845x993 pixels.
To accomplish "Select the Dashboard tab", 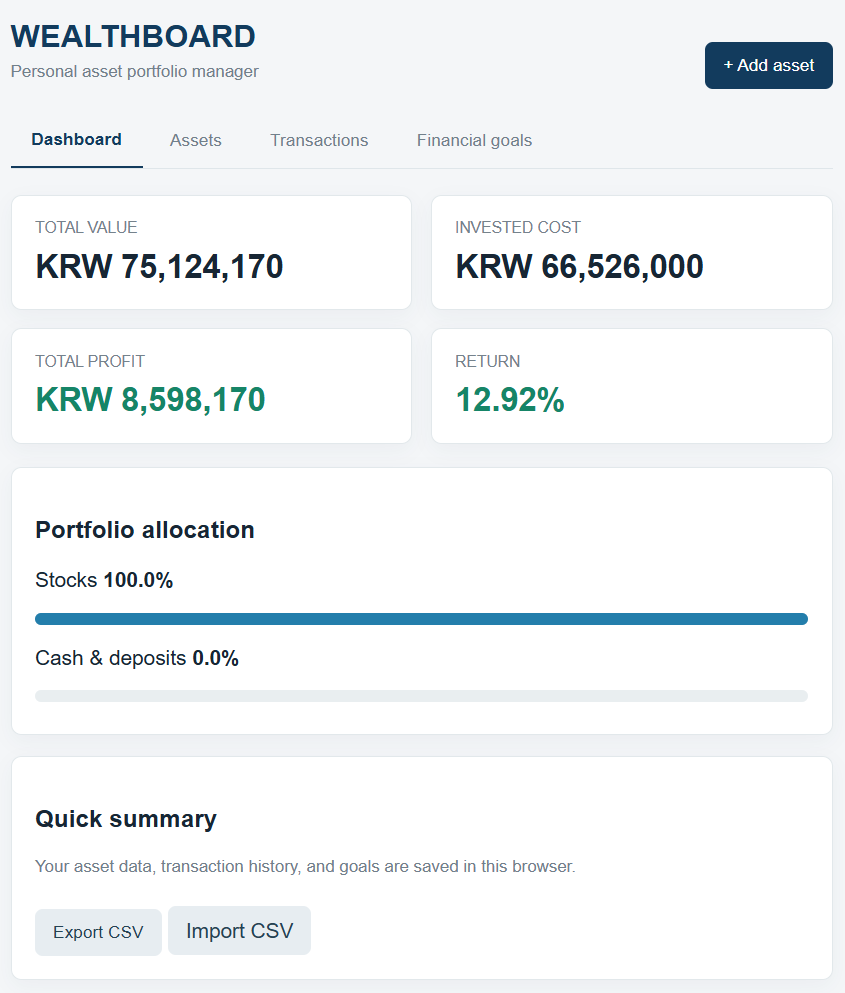I will (77, 140).
